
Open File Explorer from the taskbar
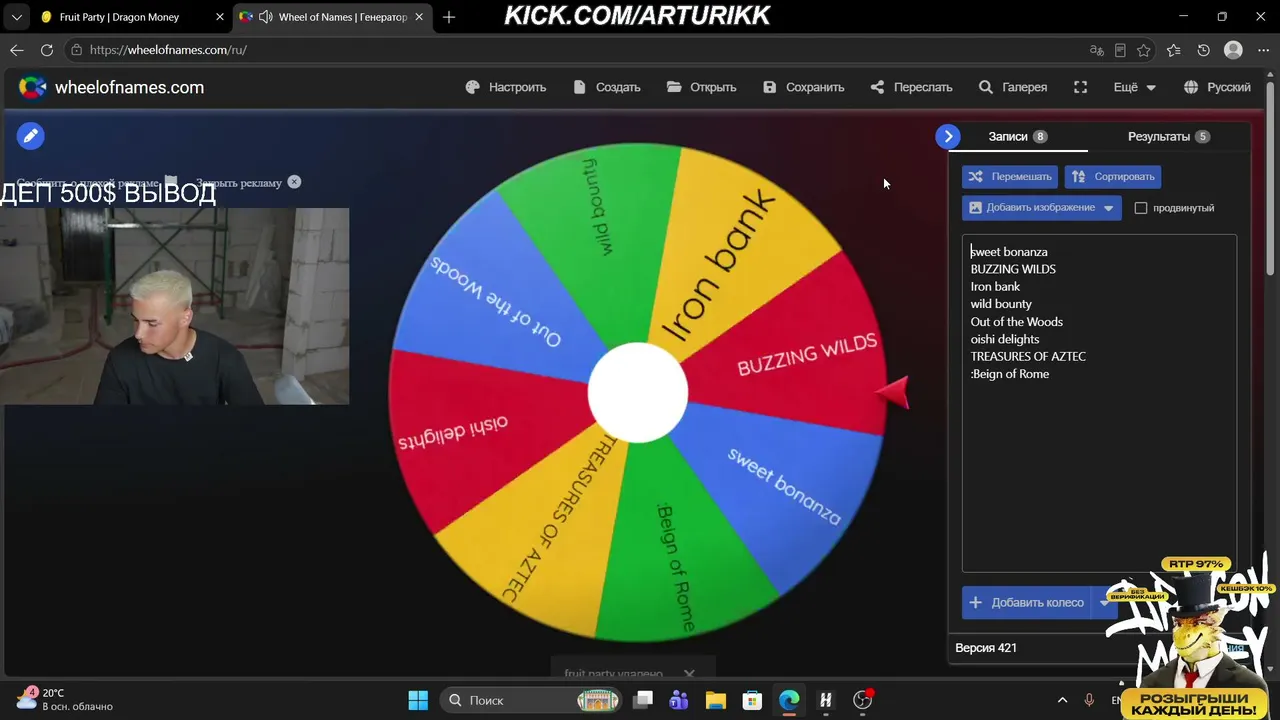point(715,700)
